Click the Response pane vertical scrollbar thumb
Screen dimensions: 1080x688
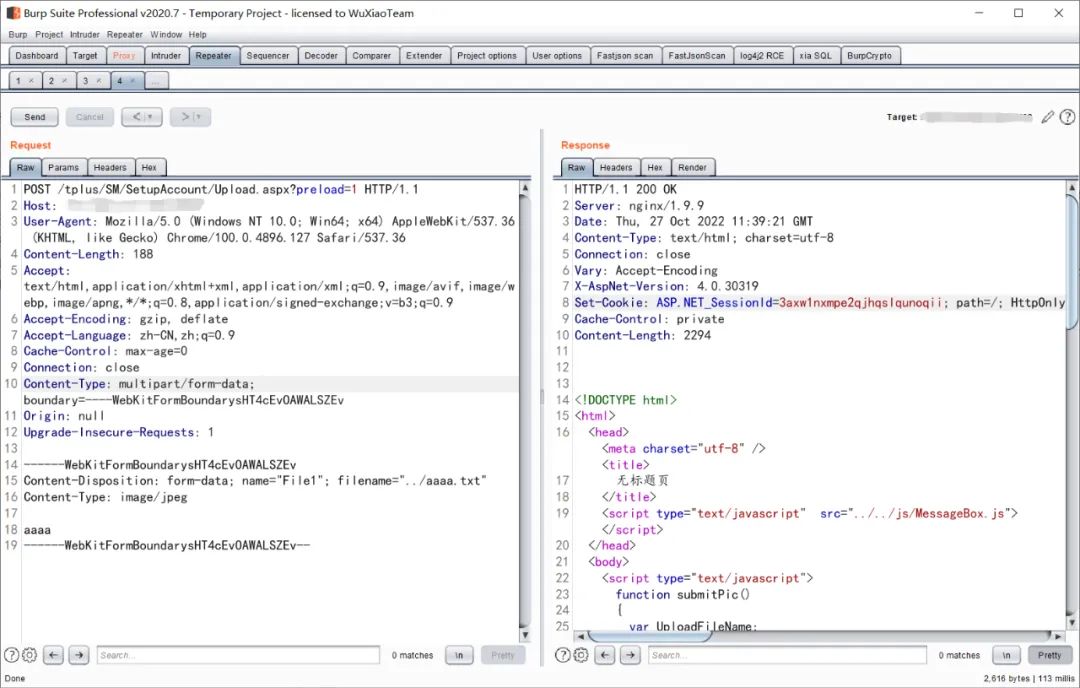pos(1072,262)
